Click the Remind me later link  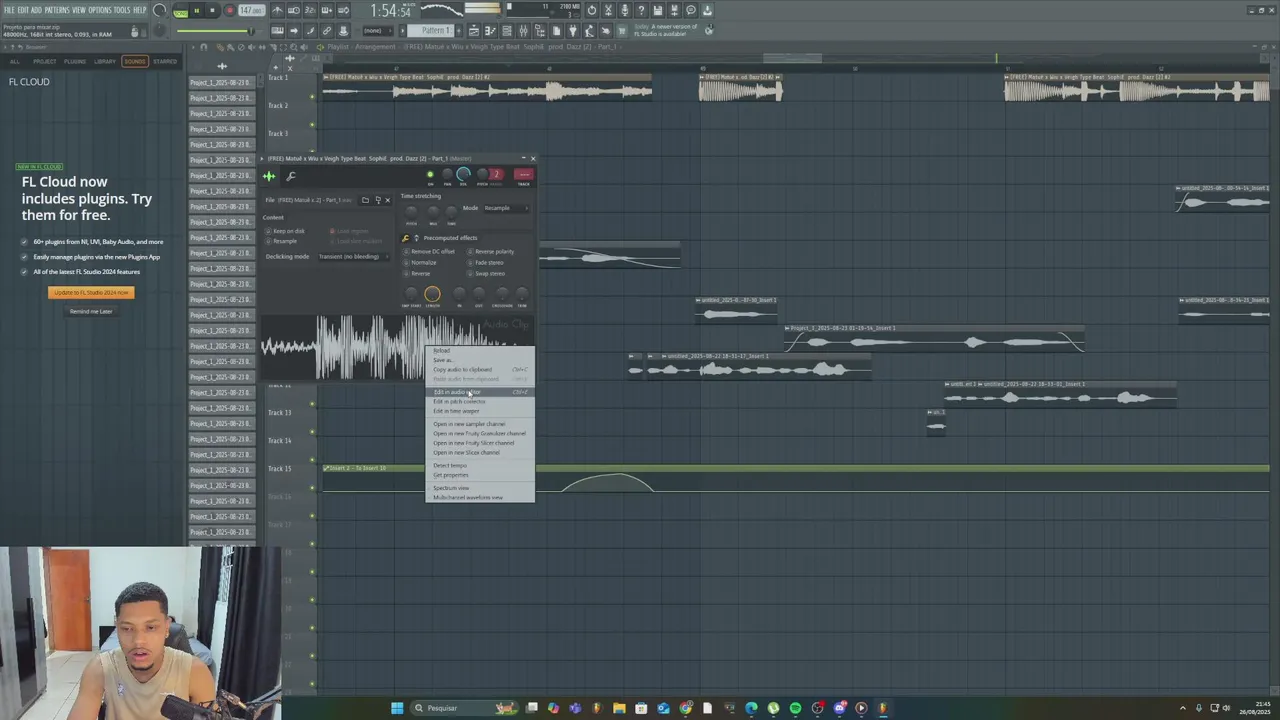pos(91,311)
